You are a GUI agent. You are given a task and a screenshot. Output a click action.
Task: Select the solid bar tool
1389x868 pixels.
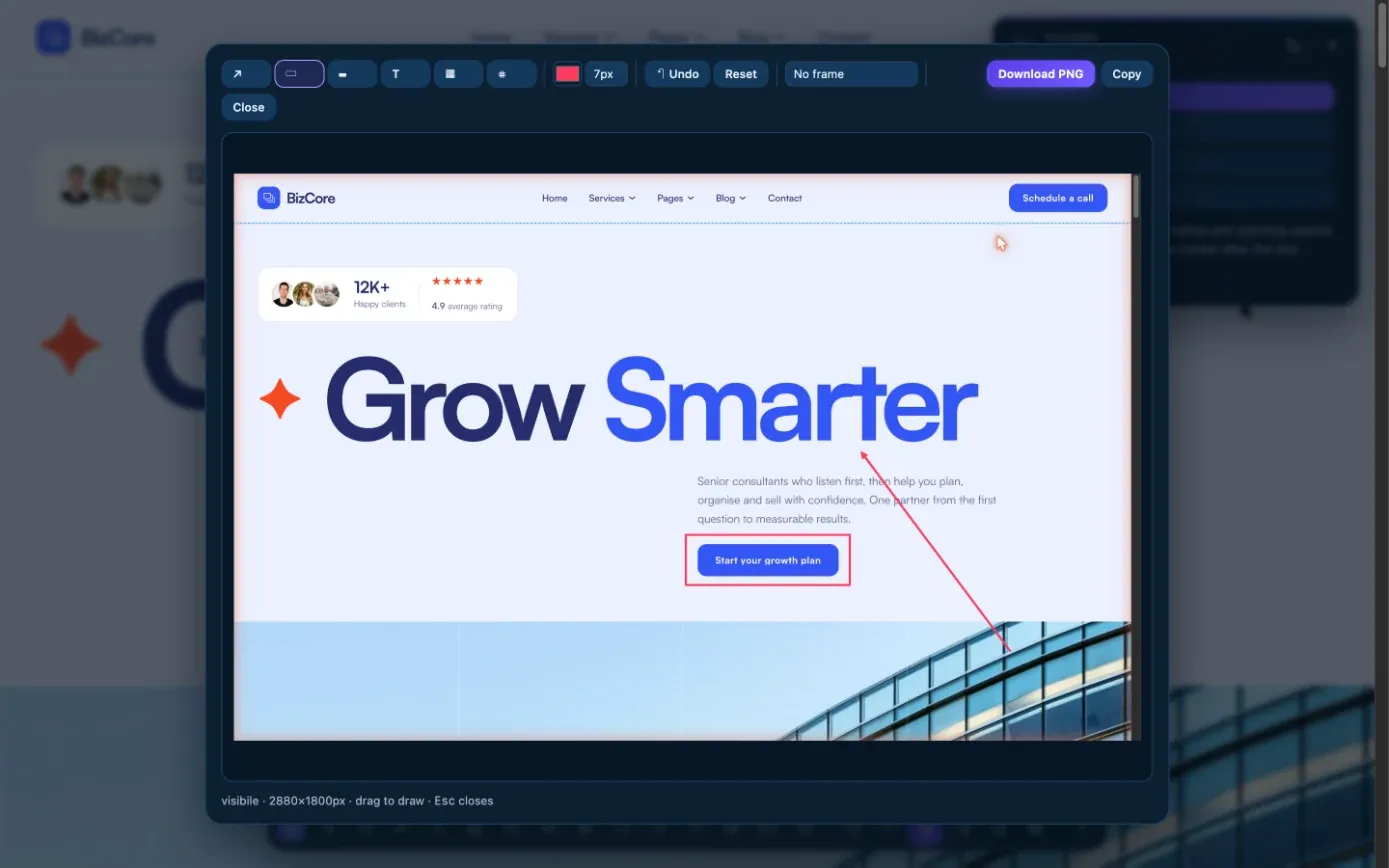[352, 74]
